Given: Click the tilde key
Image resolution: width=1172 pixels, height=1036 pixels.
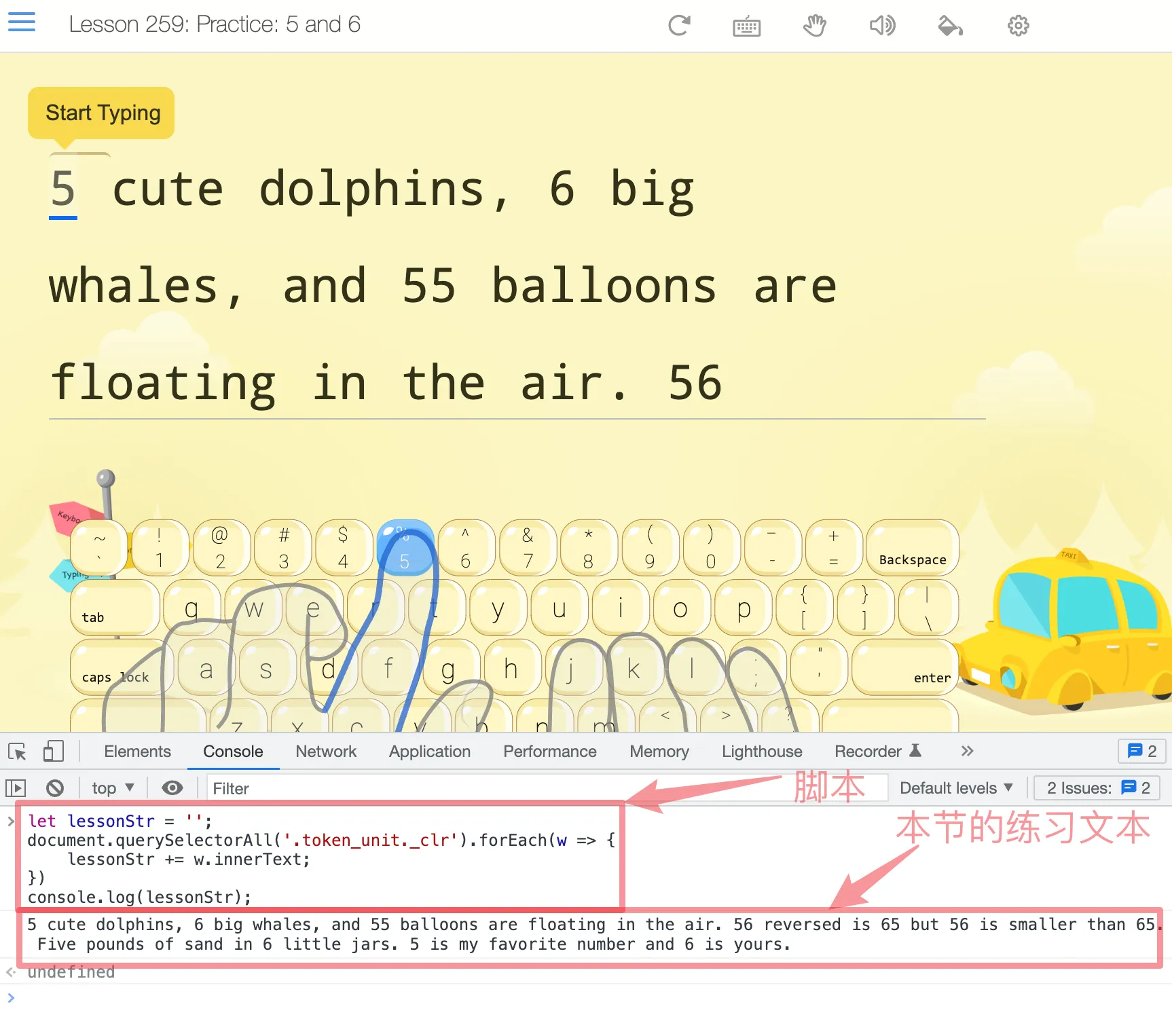Looking at the screenshot, I should (99, 548).
